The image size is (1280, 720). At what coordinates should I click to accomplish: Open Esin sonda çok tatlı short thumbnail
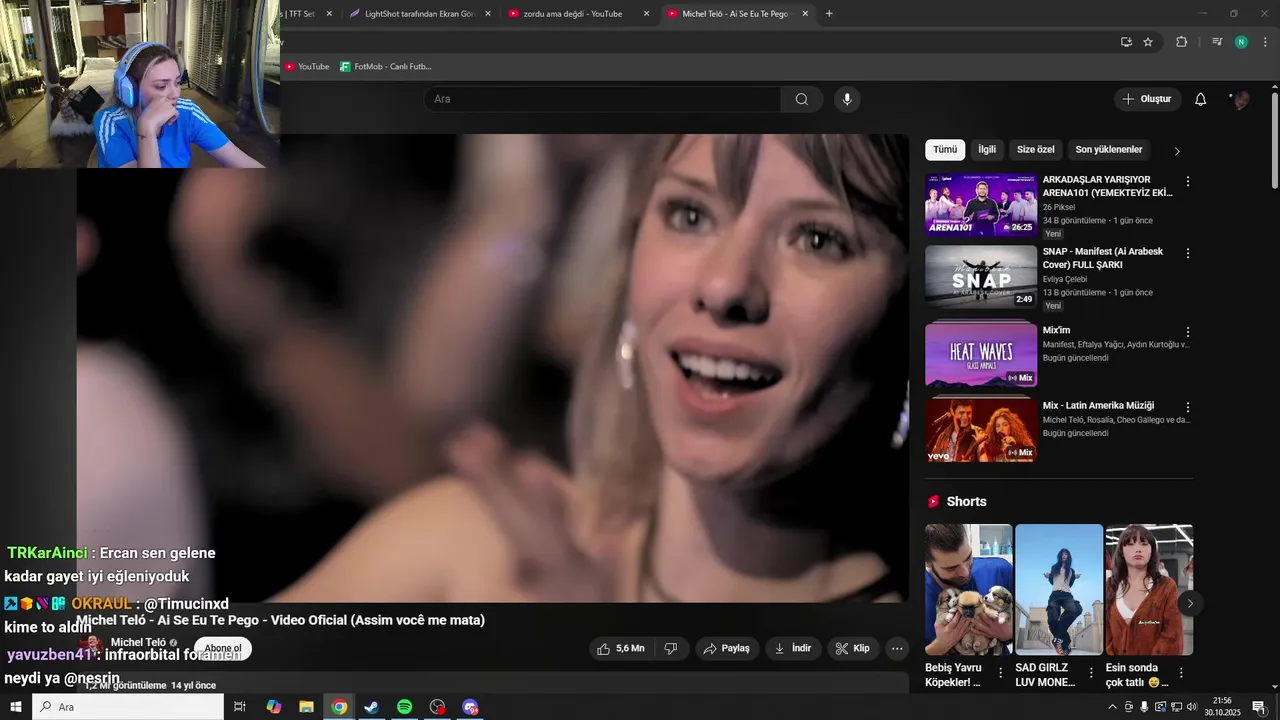pyautogui.click(x=1149, y=590)
